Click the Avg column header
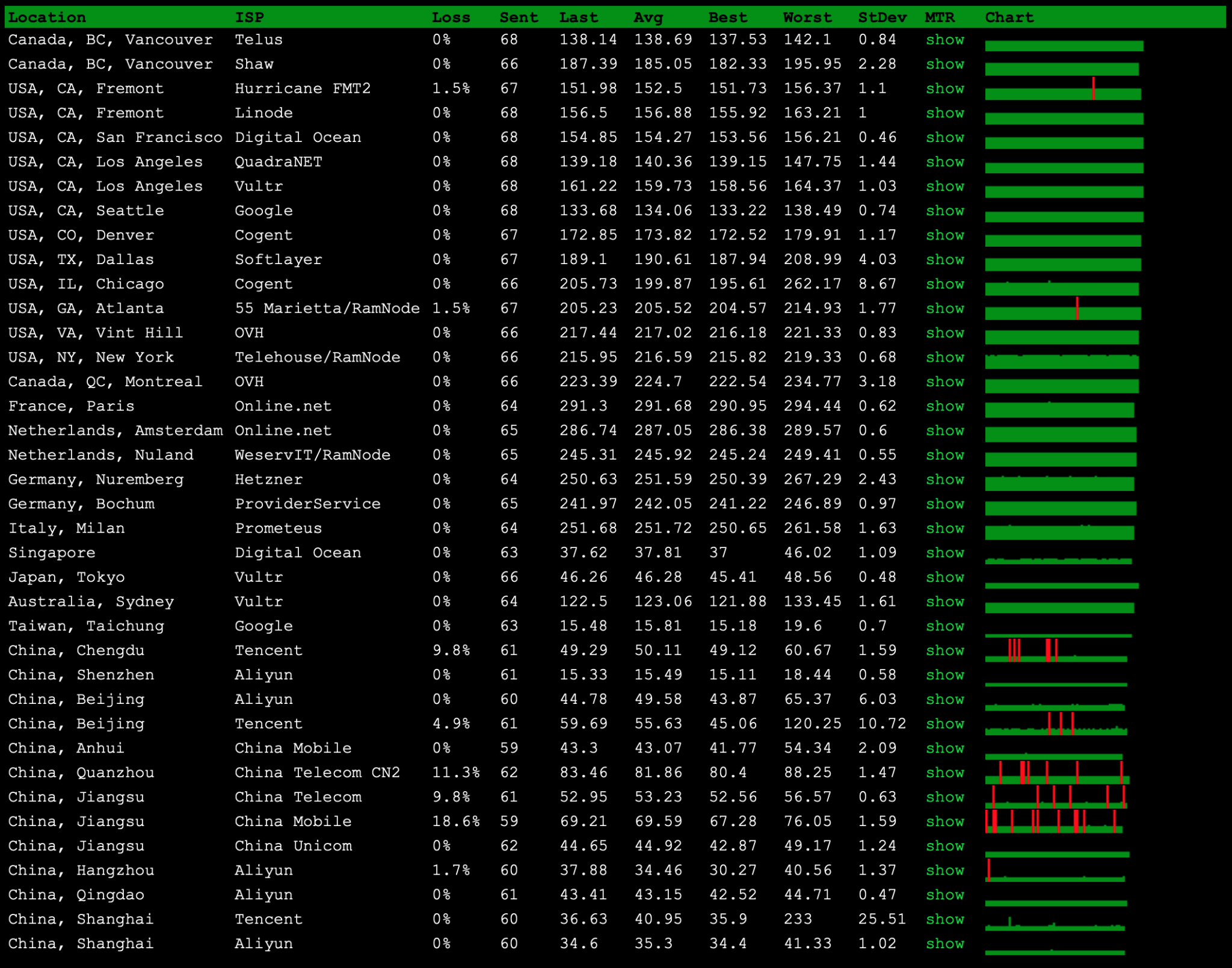1232x968 pixels. [x=648, y=17]
